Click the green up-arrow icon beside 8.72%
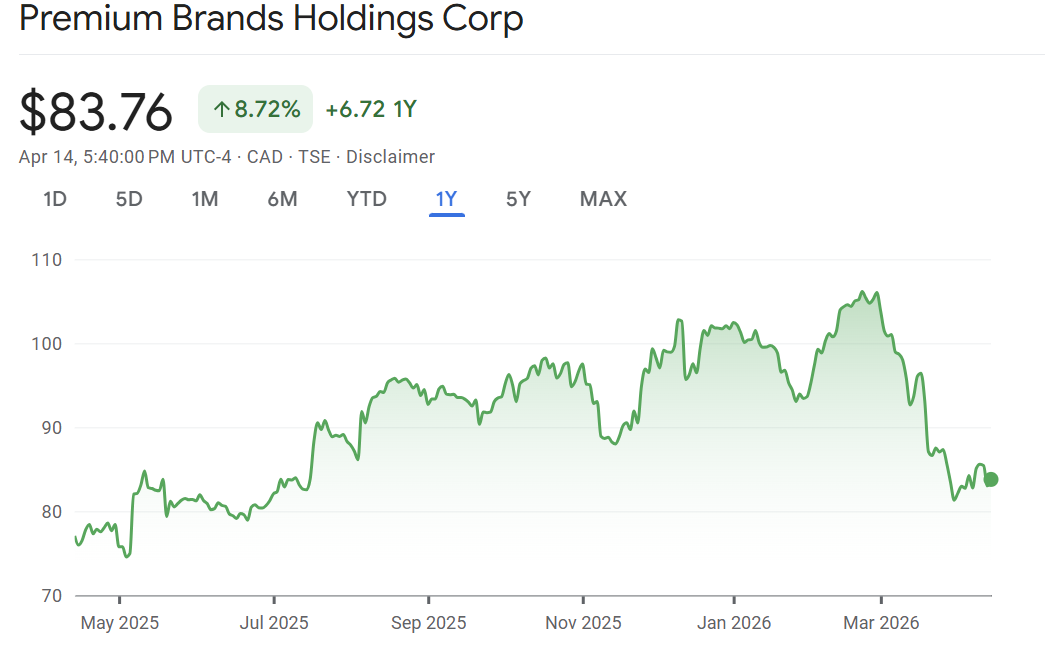The width and height of the screenshot is (1045, 651). [x=221, y=110]
